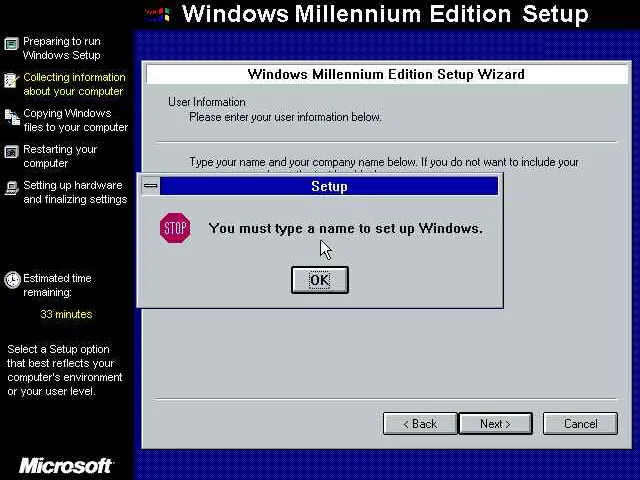Click the red STOP sign icon

(x=175, y=228)
